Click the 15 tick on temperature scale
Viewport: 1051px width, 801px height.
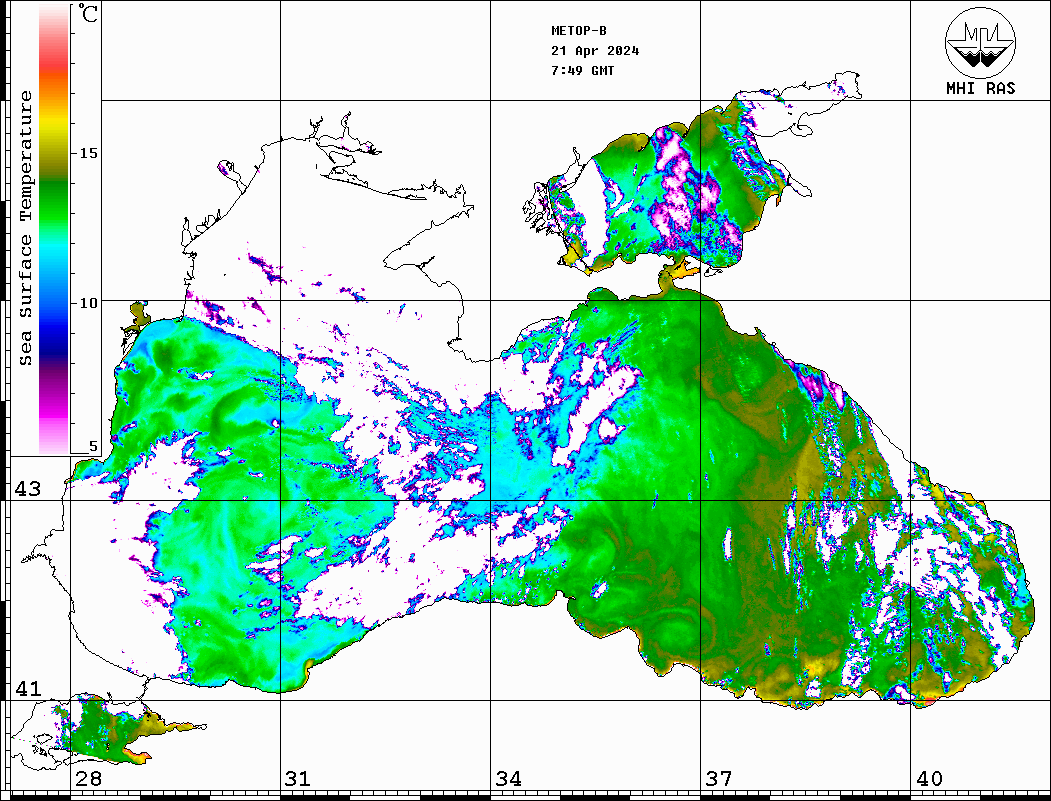point(88,153)
